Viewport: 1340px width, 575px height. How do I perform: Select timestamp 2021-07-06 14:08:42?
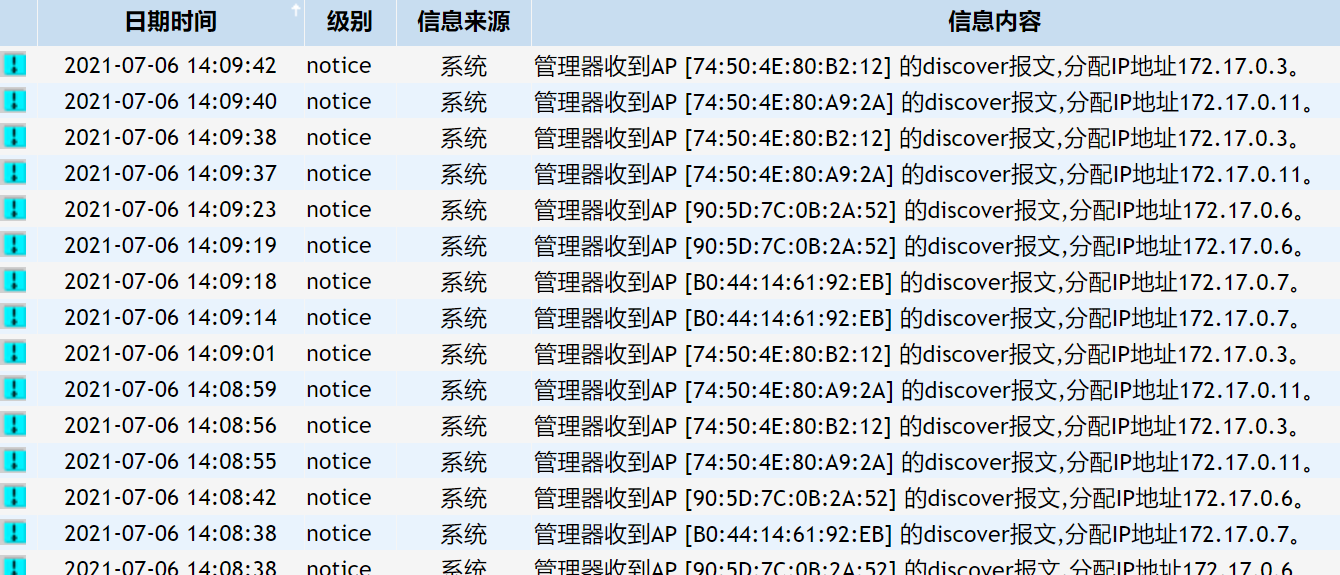[x=171, y=498]
